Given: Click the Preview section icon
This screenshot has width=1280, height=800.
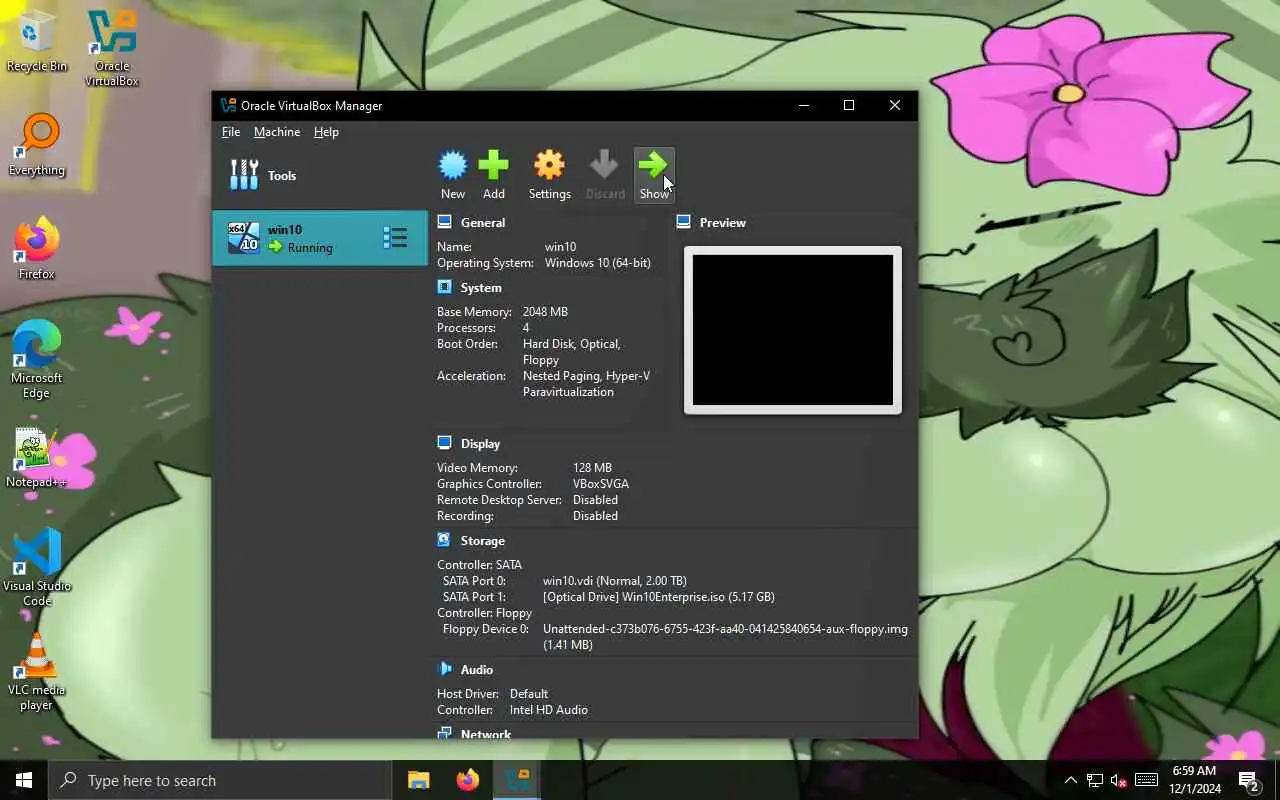Looking at the screenshot, I should tap(684, 222).
